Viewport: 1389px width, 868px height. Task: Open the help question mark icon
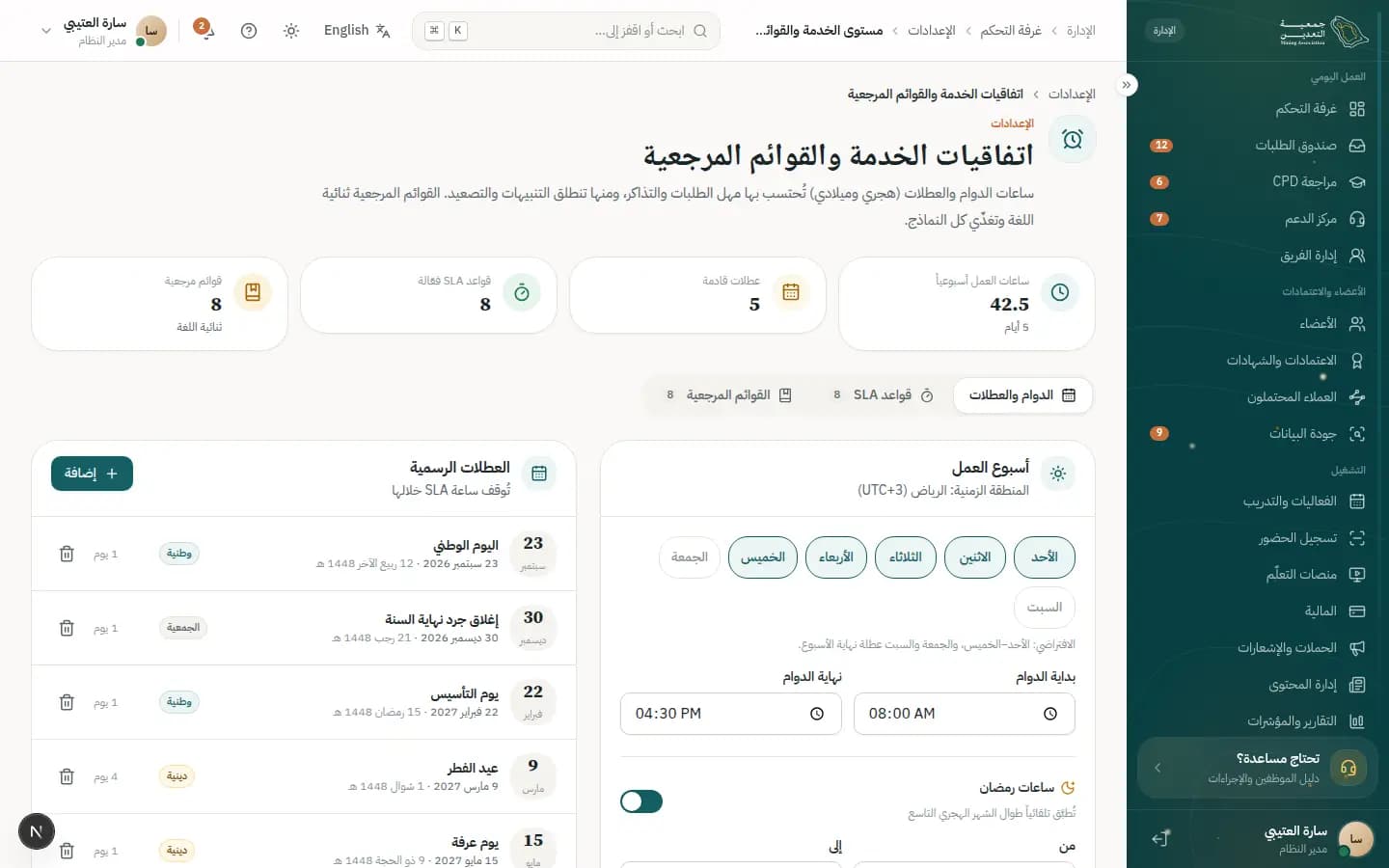249,31
